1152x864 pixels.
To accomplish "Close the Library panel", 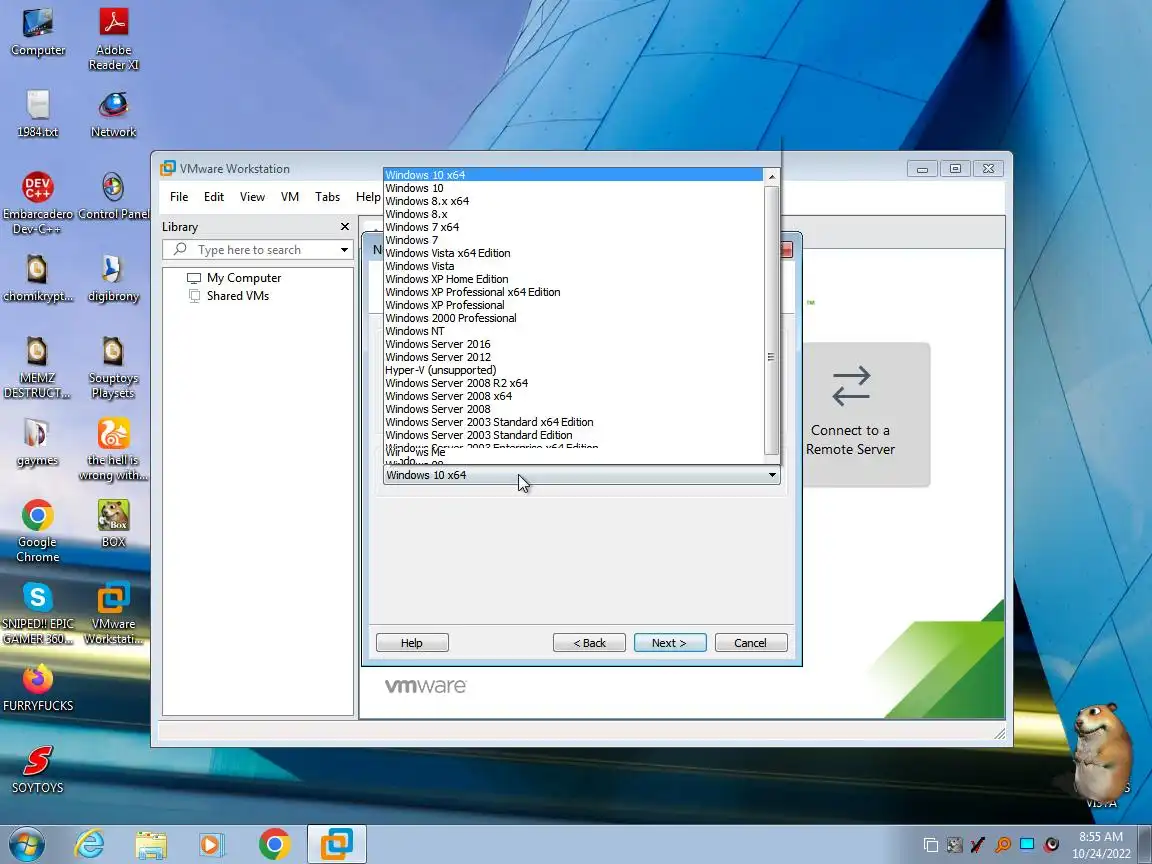I will 345,226.
